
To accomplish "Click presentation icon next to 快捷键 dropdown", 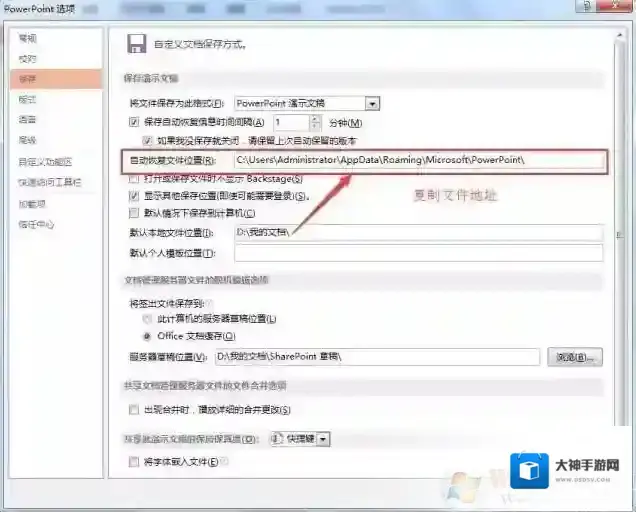I will (x=278, y=439).
